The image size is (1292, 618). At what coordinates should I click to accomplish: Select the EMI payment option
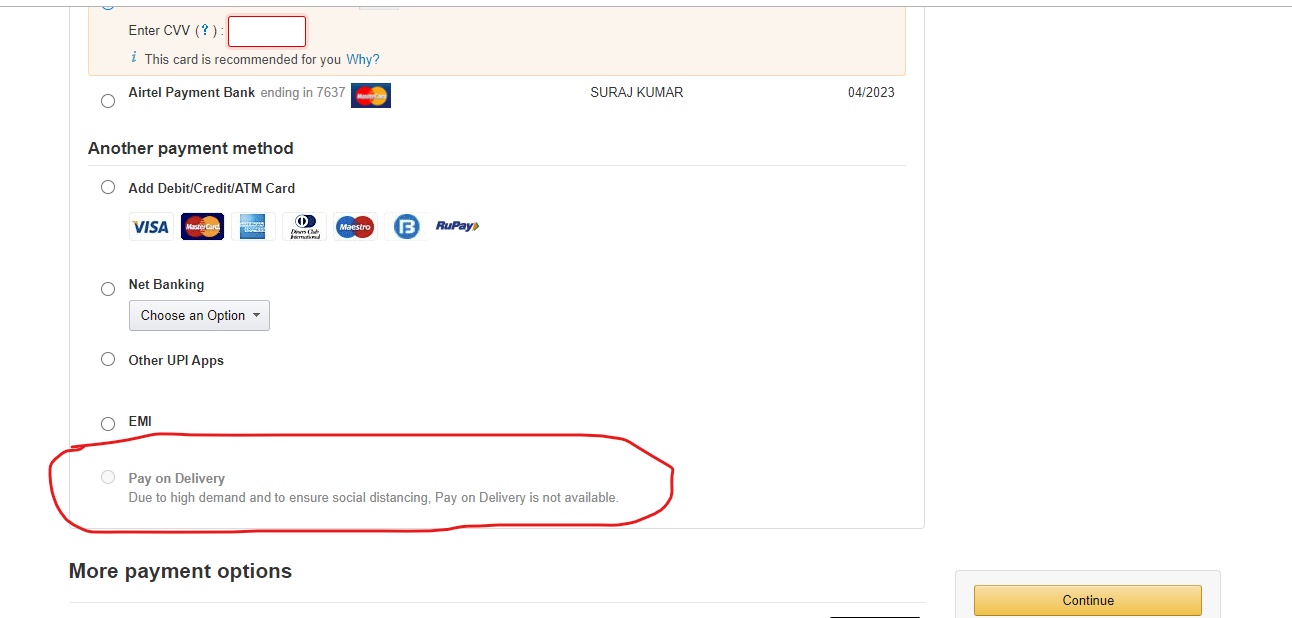pos(108,424)
